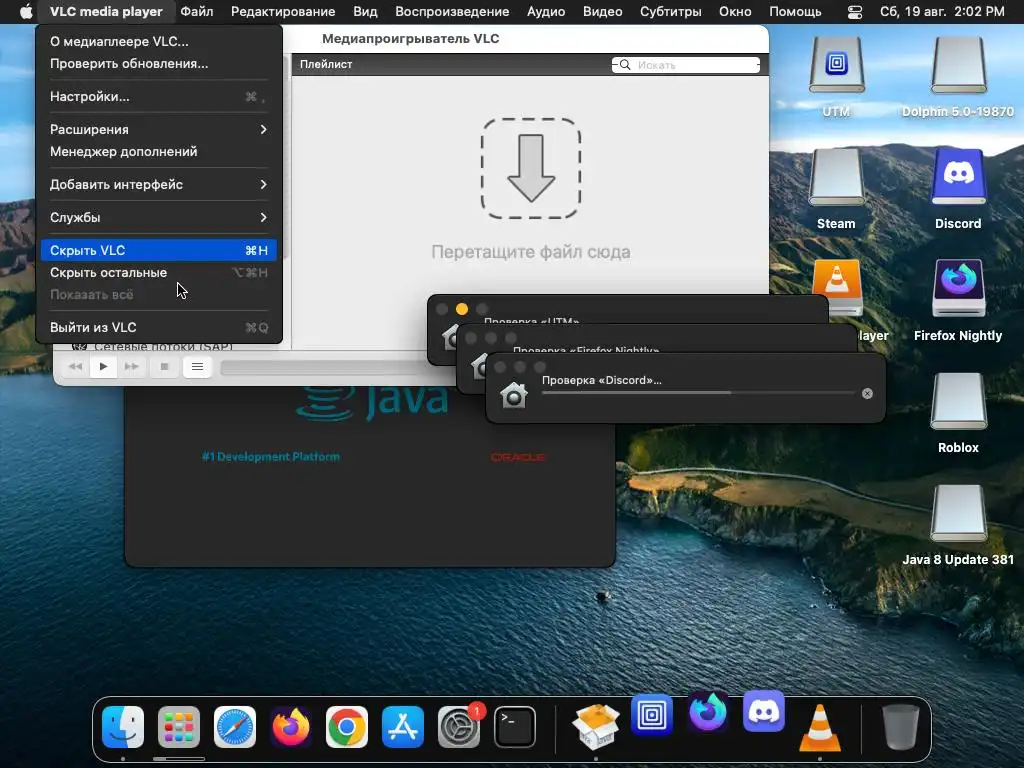Click Firefox Nightly icon in the Dock
The height and width of the screenshot is (768, 1024).
point(708,712)
